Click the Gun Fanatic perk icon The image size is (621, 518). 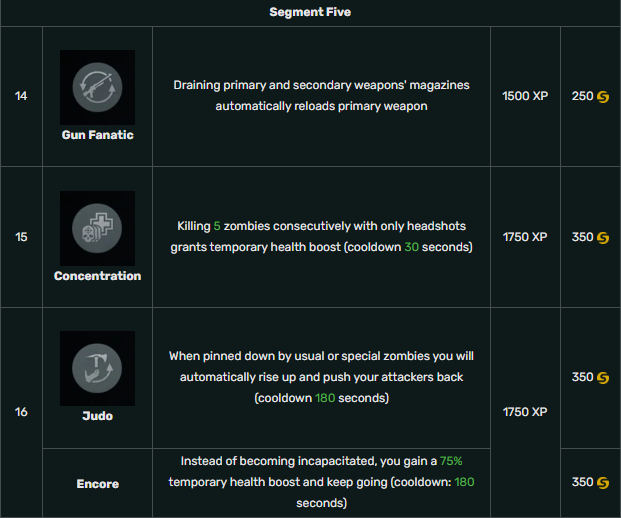click(97, 88)
